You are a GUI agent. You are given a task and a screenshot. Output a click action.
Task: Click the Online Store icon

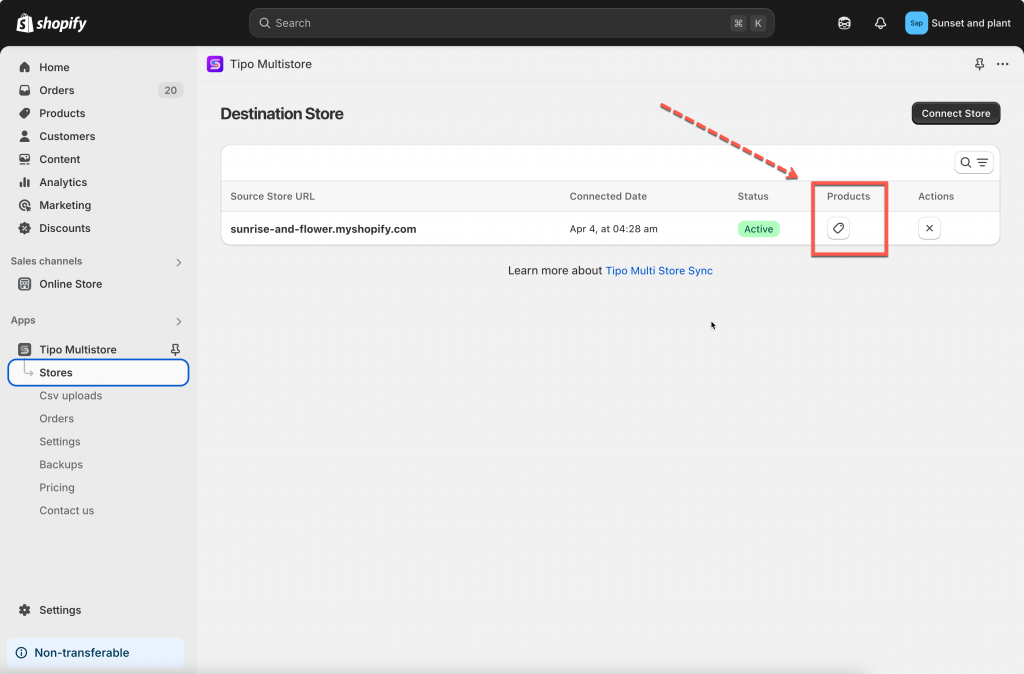point(25,284)
